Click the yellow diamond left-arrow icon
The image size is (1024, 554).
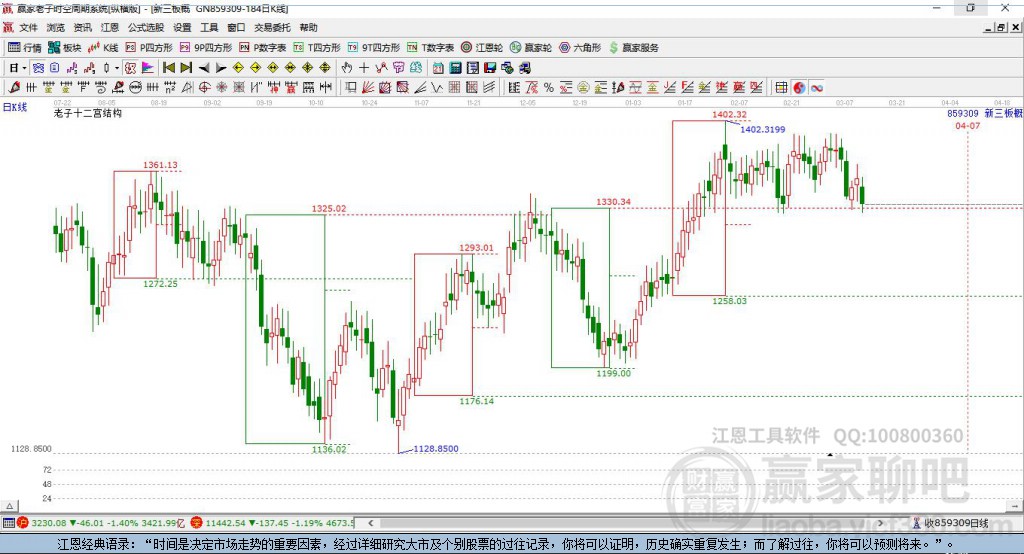click(238, 68)
